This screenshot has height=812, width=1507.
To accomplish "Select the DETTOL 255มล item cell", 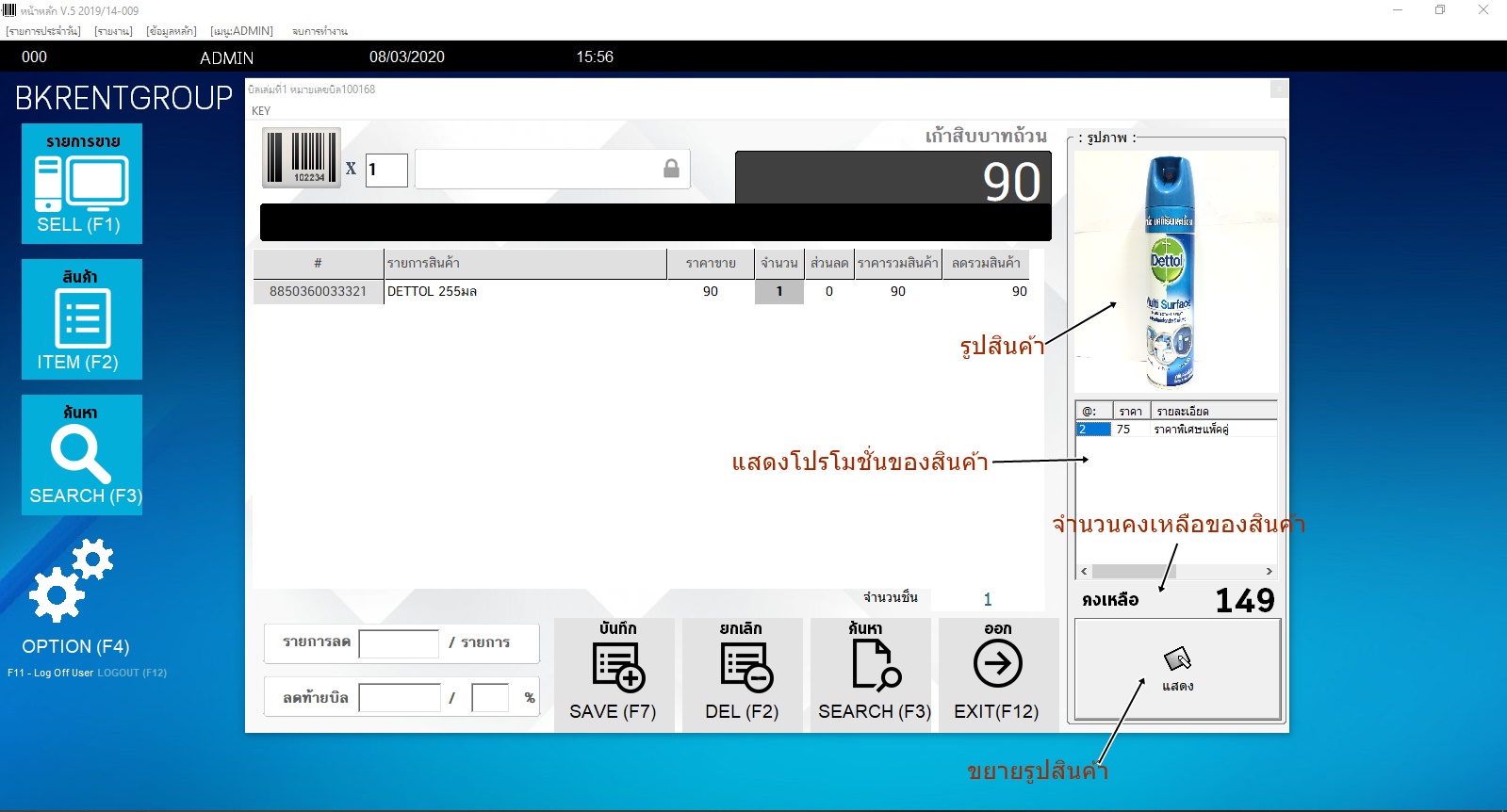I will [525, 292].
